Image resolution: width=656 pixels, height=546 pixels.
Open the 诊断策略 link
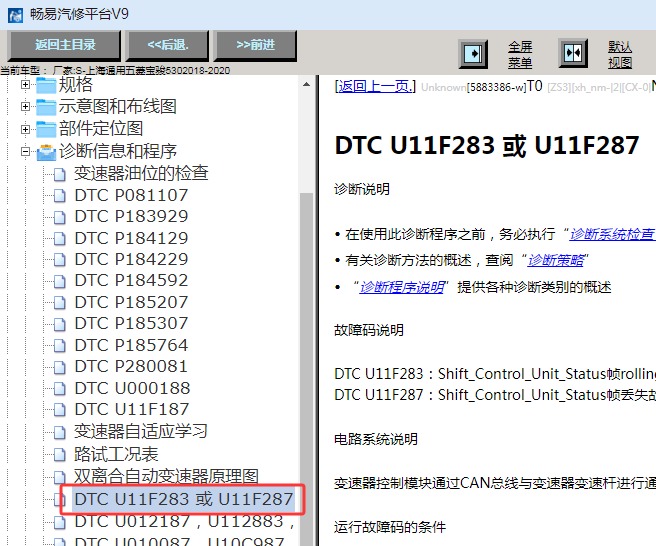tap(555, 261)
